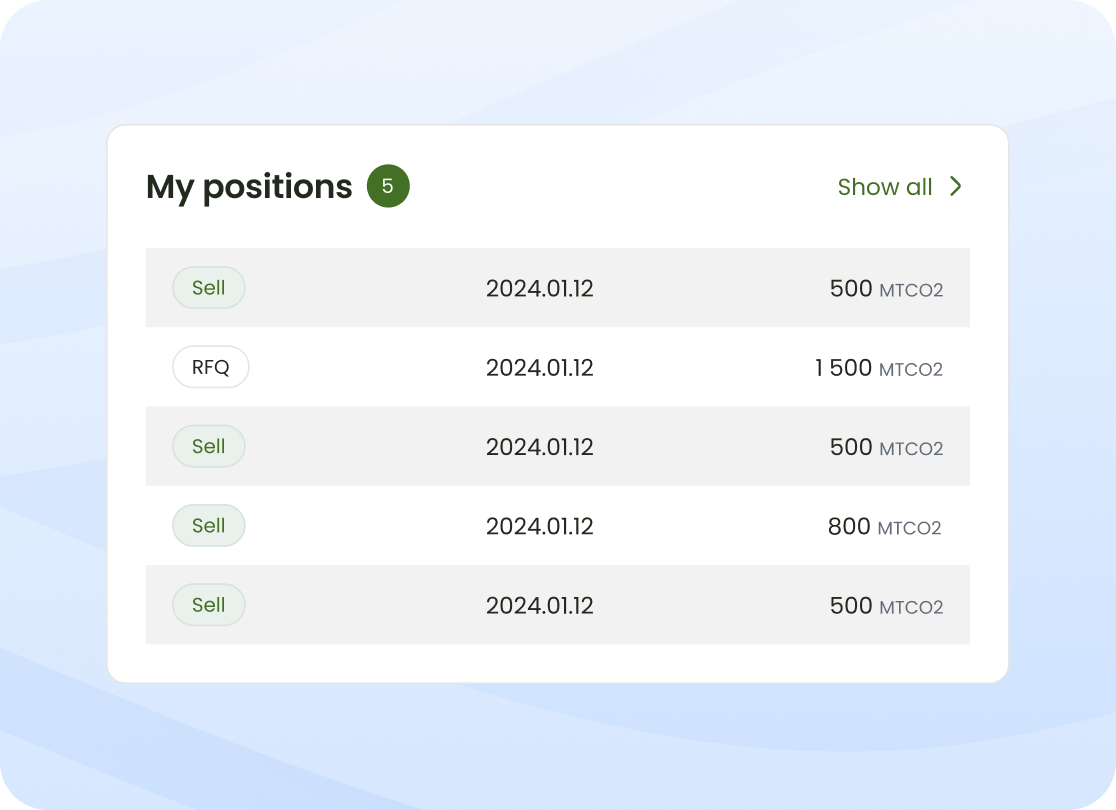Viewport: 1116px width, 810px height.
Task: Click the chevron arrow beside Show all
Action: [x=956, y=186]
